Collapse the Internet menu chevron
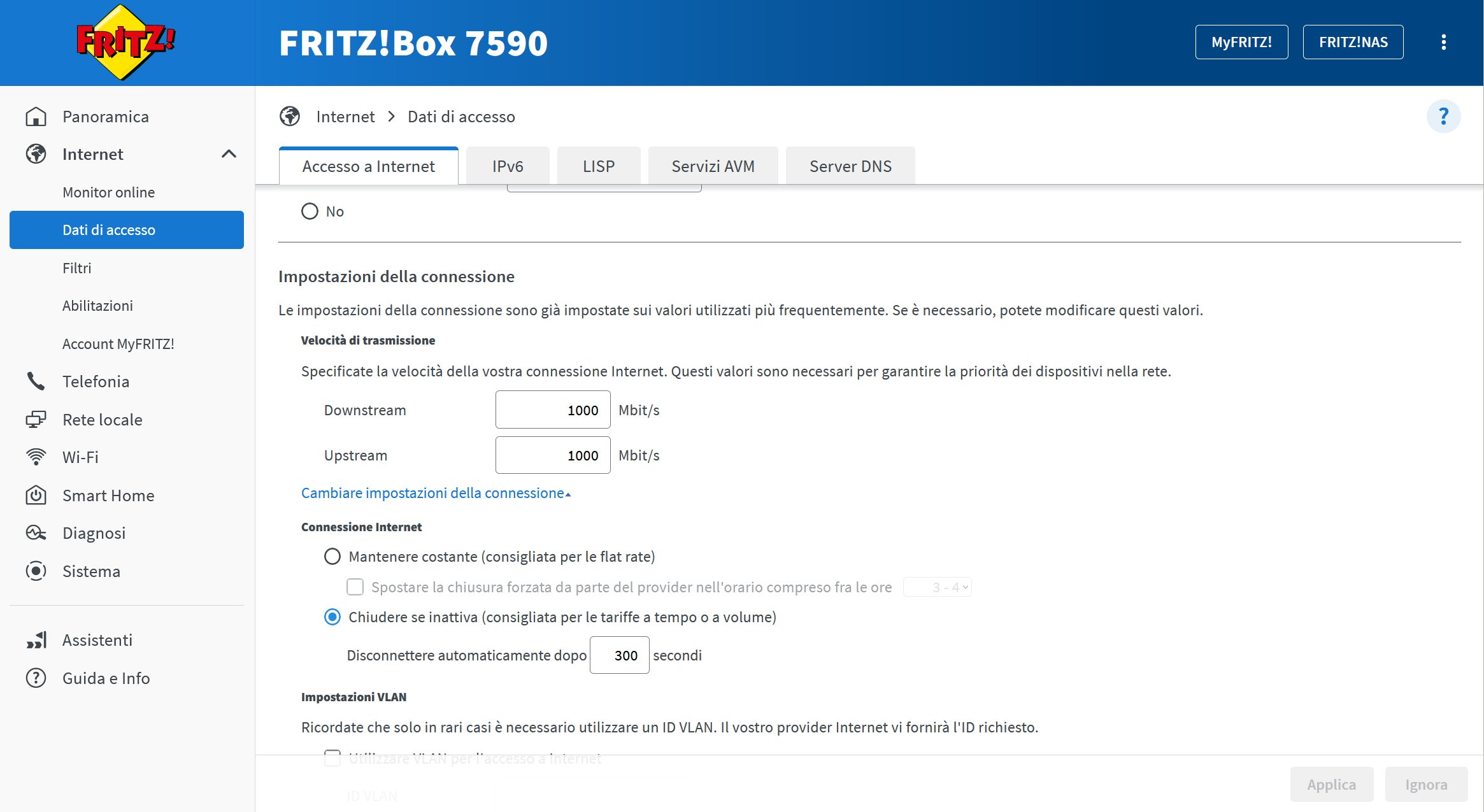The height and width of the screenshot is (812, 1484). (229, 154)
